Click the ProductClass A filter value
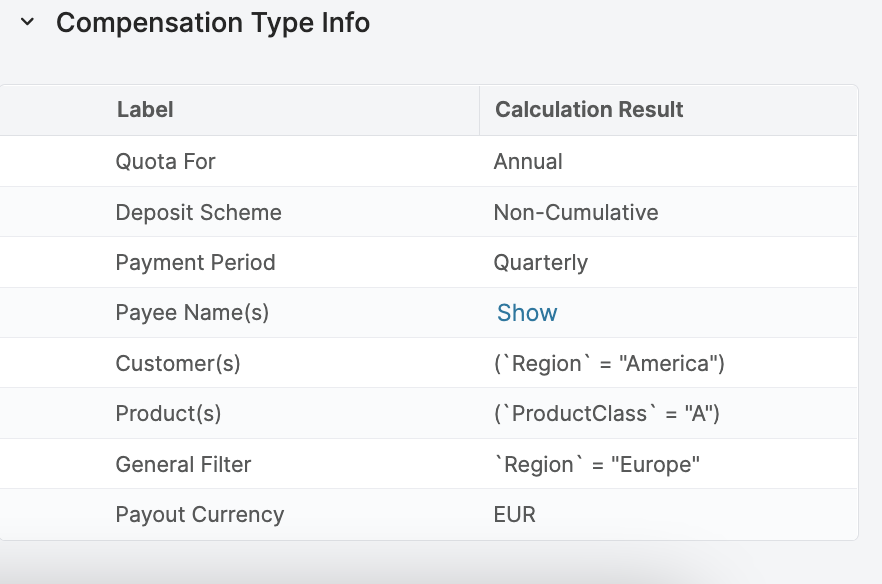Viewport: 882px width, 584px height. 606,414
